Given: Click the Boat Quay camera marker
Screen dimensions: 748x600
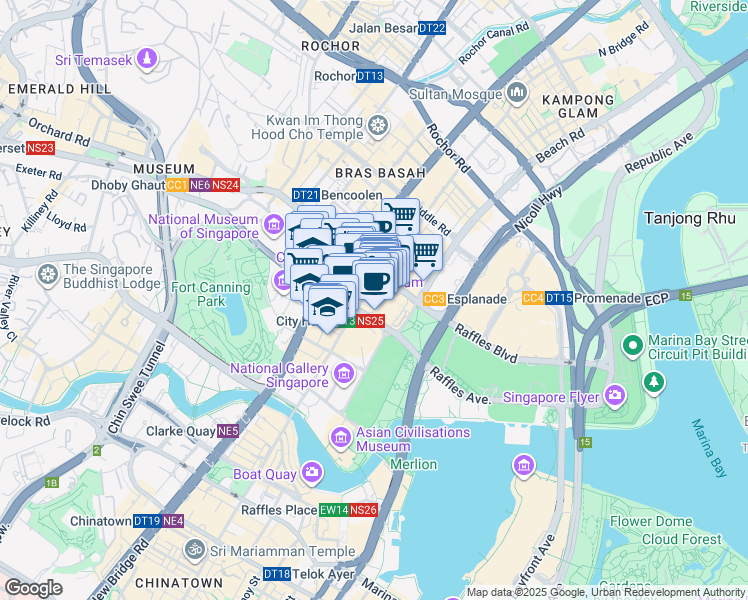Looking at the screenshot, I should tap(312, 473).
